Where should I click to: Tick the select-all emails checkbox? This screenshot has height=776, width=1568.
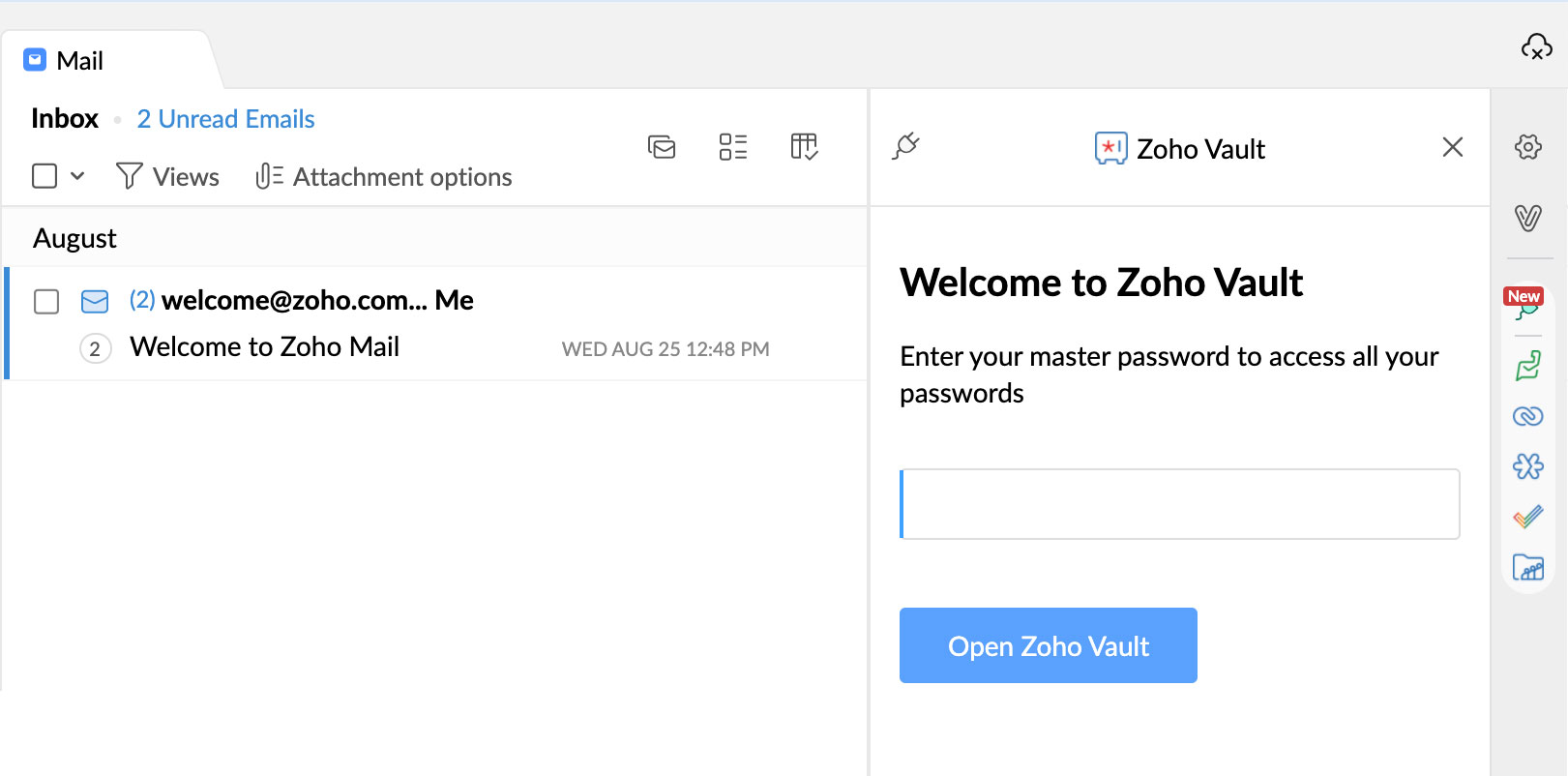pos(44,176)
